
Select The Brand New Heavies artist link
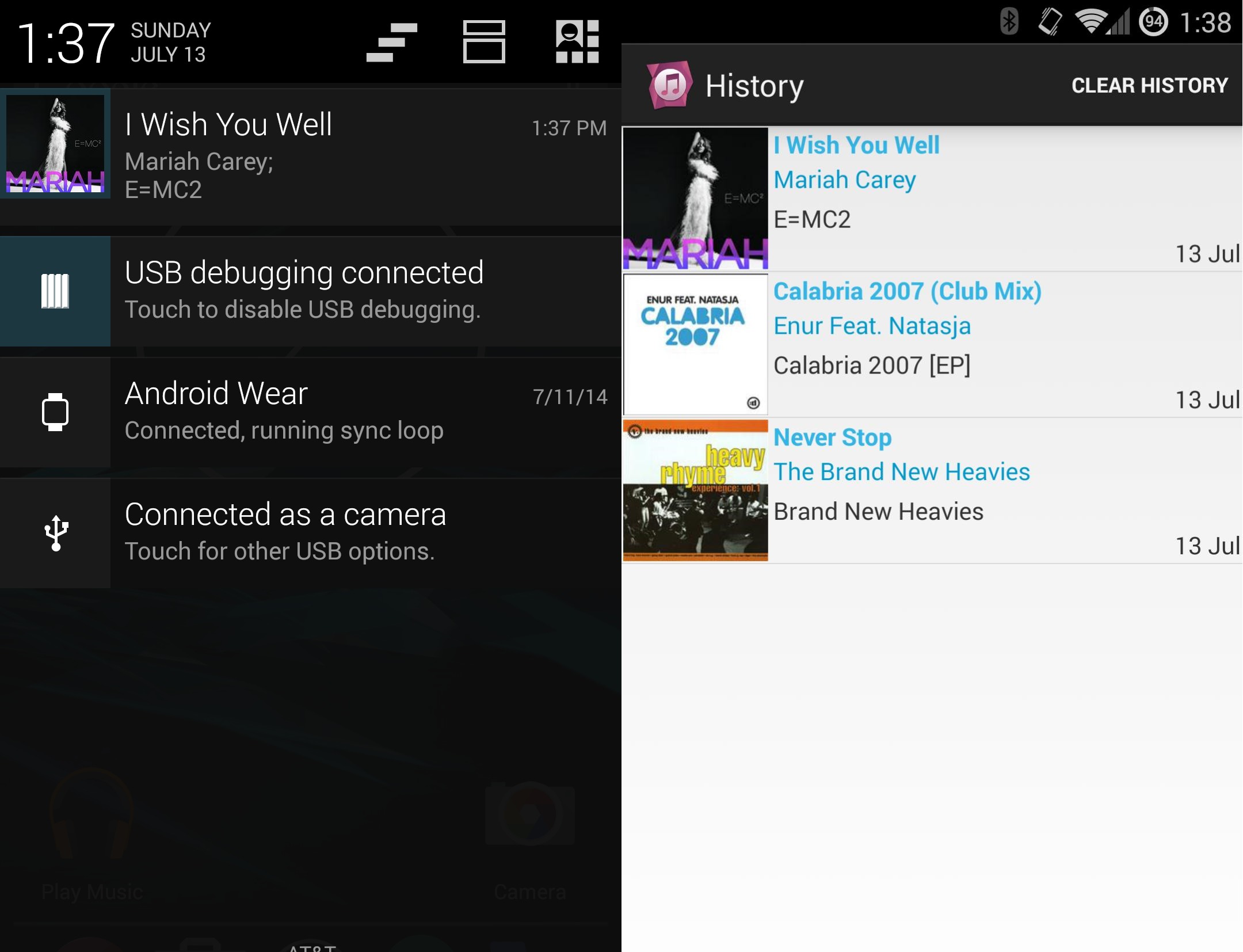pyautogui.click(x=901, y=472)
